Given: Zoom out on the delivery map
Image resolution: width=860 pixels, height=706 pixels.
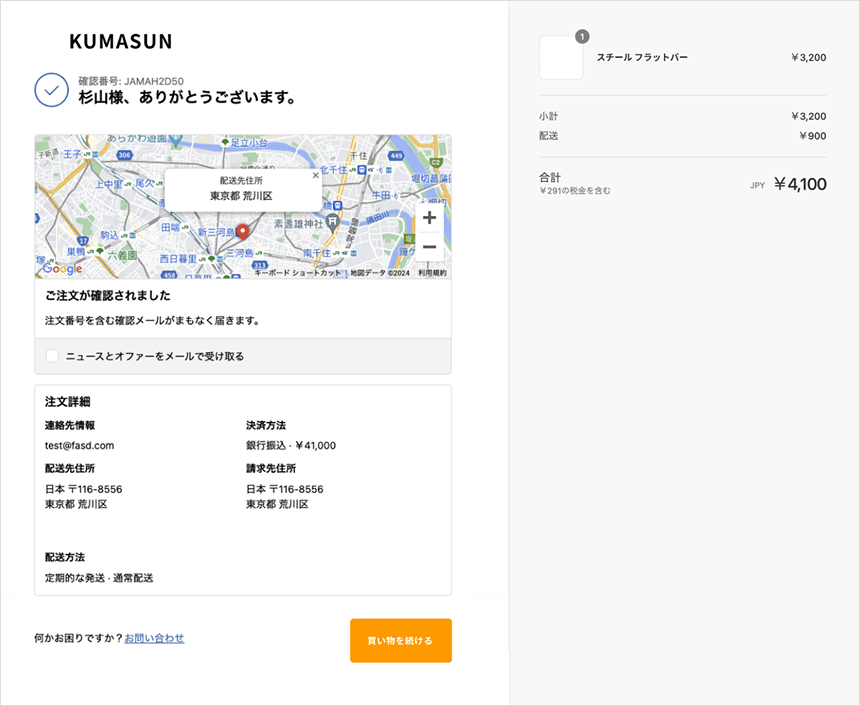Looking at the screenshot, I should [429, 247].
